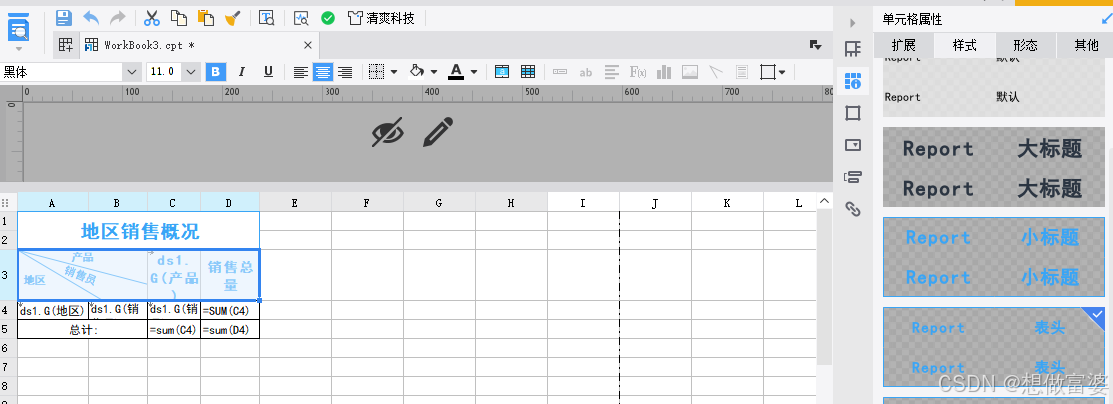The height and width of the screenshot is (404, 1113).
Task: Click the paint bucket fill color icon
Action: click(x=417, y=72)
